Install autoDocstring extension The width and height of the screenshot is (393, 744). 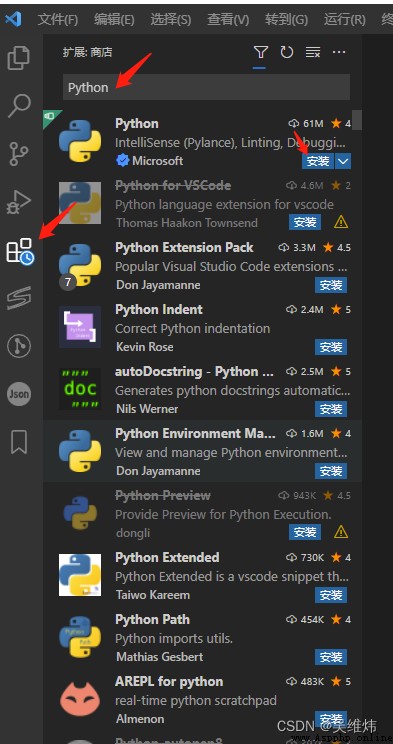click(x=331, y=409)
